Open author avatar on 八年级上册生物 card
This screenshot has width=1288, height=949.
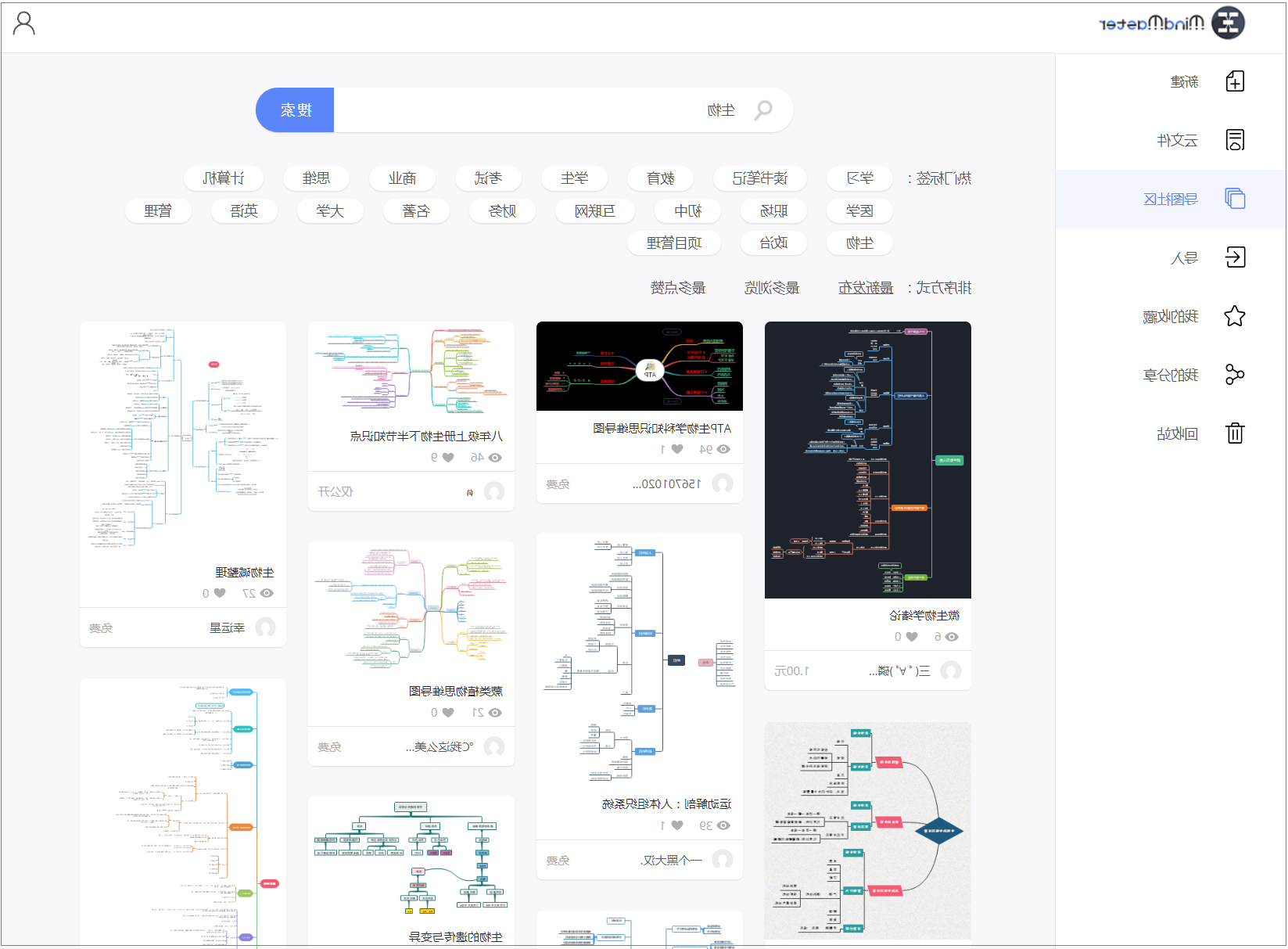coord(494,491)
